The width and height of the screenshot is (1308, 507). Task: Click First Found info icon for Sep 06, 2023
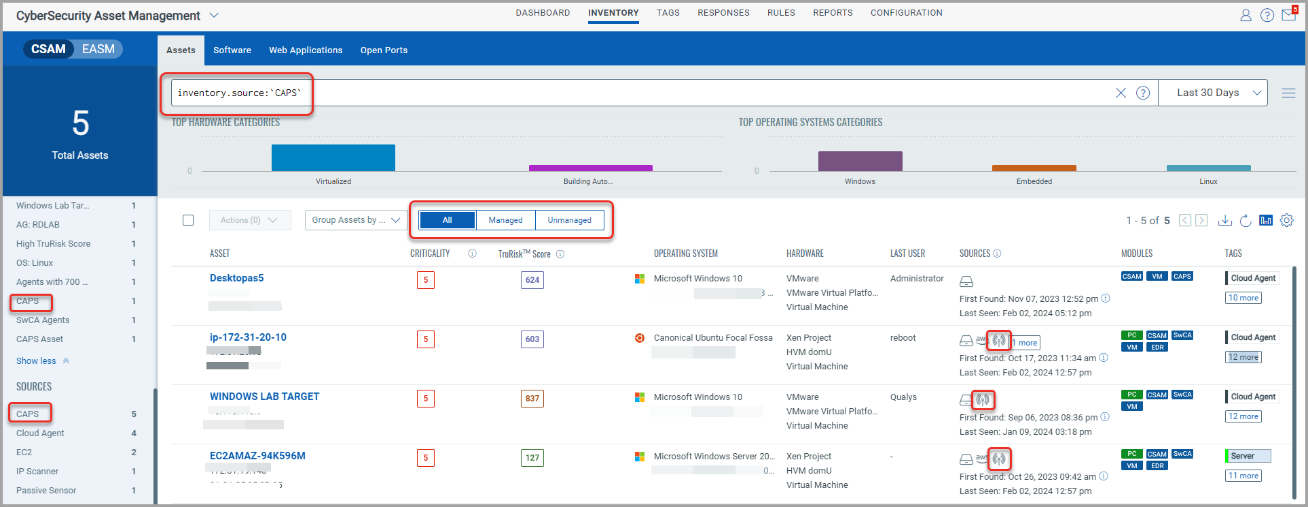(x=1105, y=416)
